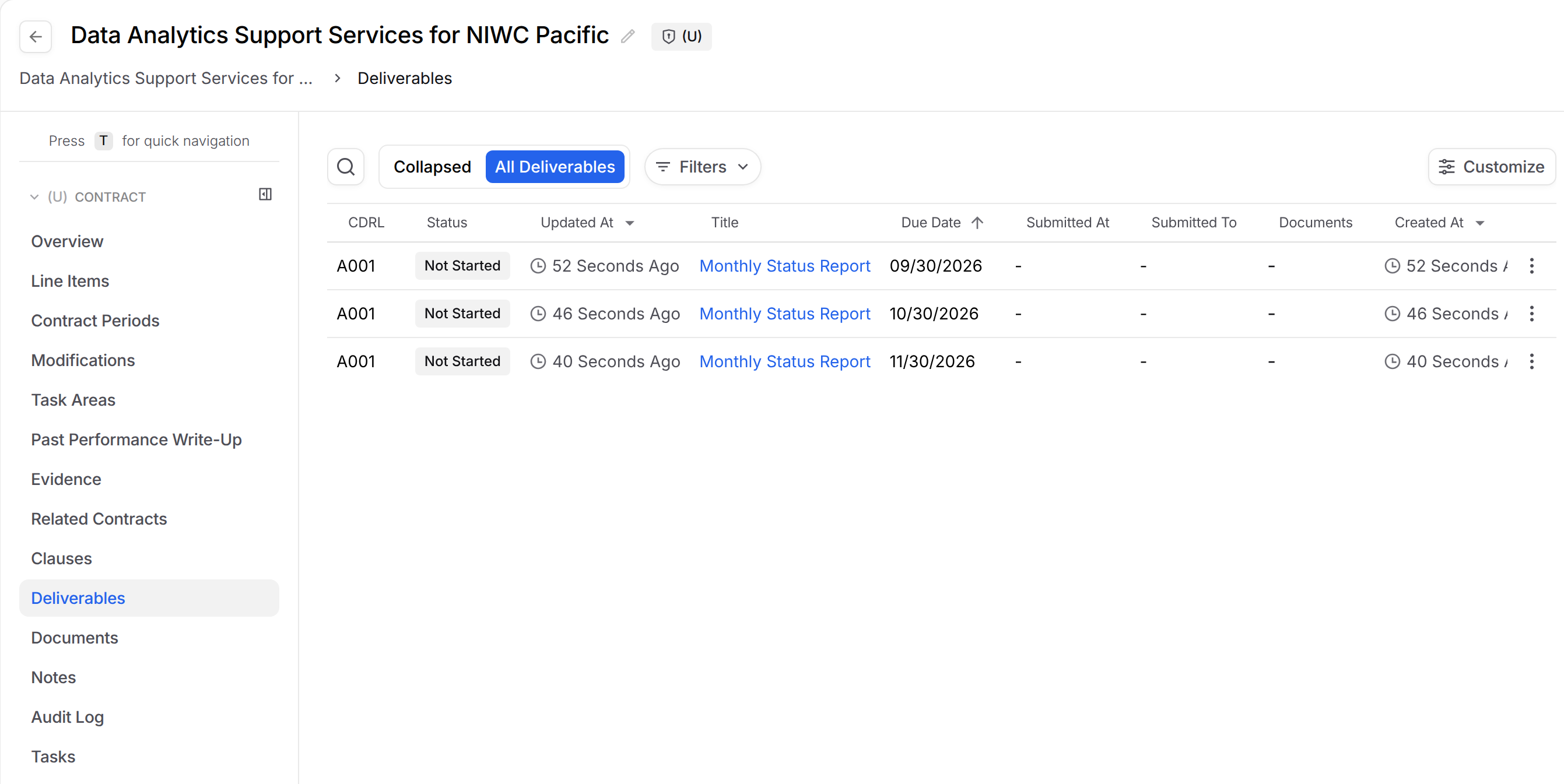Open Created At column sort menu

click(1479, 223)
